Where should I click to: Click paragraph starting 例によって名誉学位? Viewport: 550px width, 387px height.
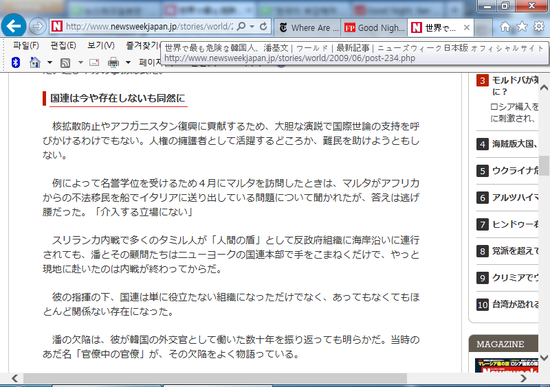pyautogui.click(x=231, y=198)
